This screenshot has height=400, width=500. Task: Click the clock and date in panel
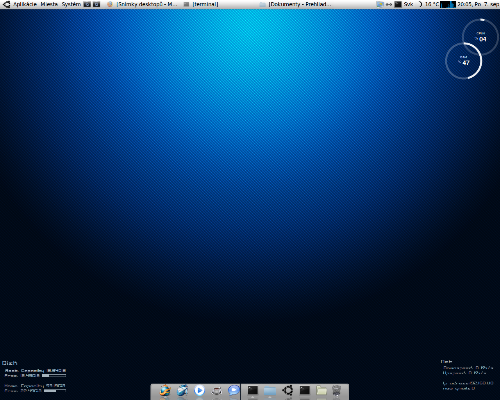coord(478,4)
